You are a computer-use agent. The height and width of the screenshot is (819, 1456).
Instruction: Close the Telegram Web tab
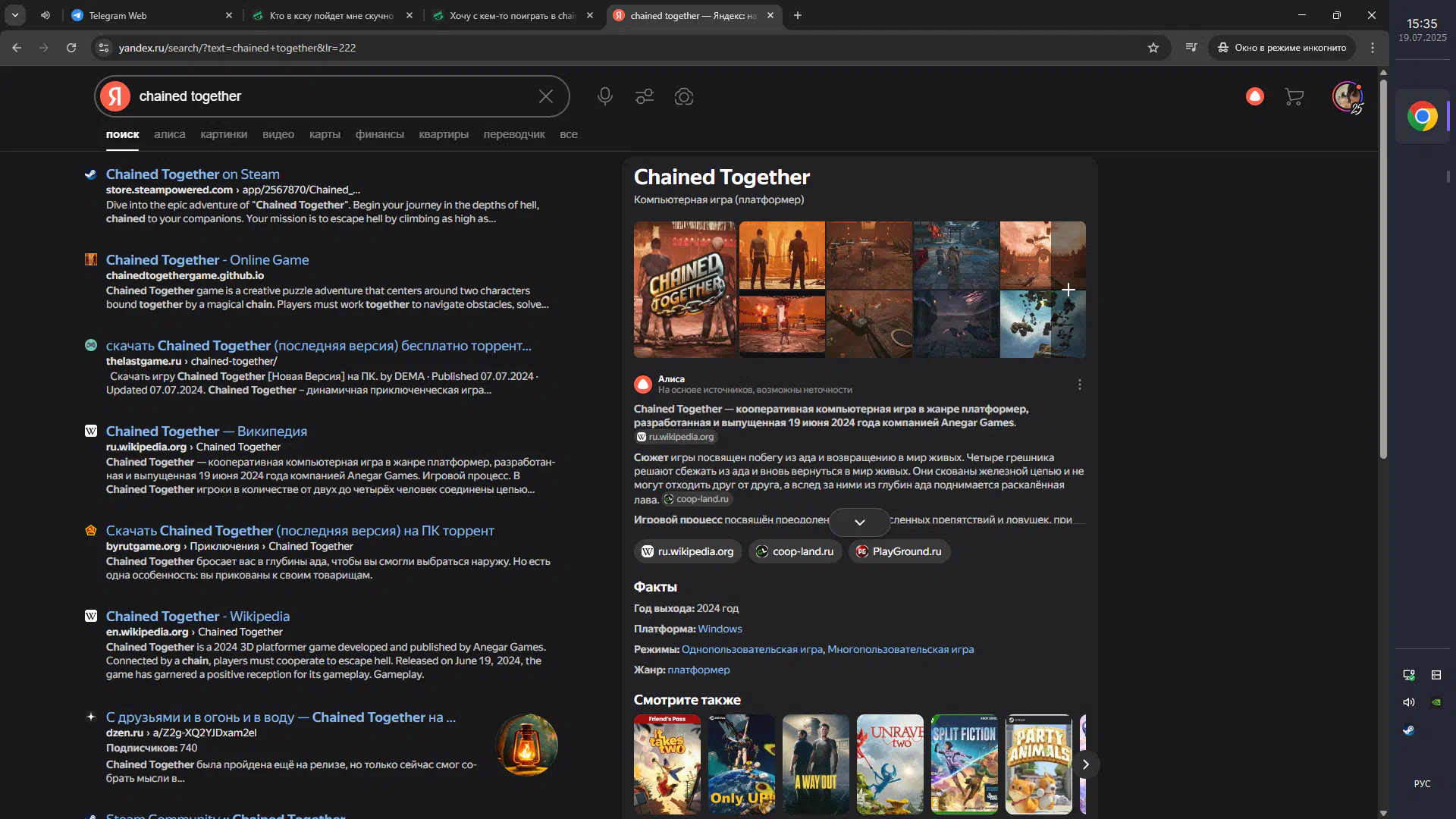[x=229, y=15]
